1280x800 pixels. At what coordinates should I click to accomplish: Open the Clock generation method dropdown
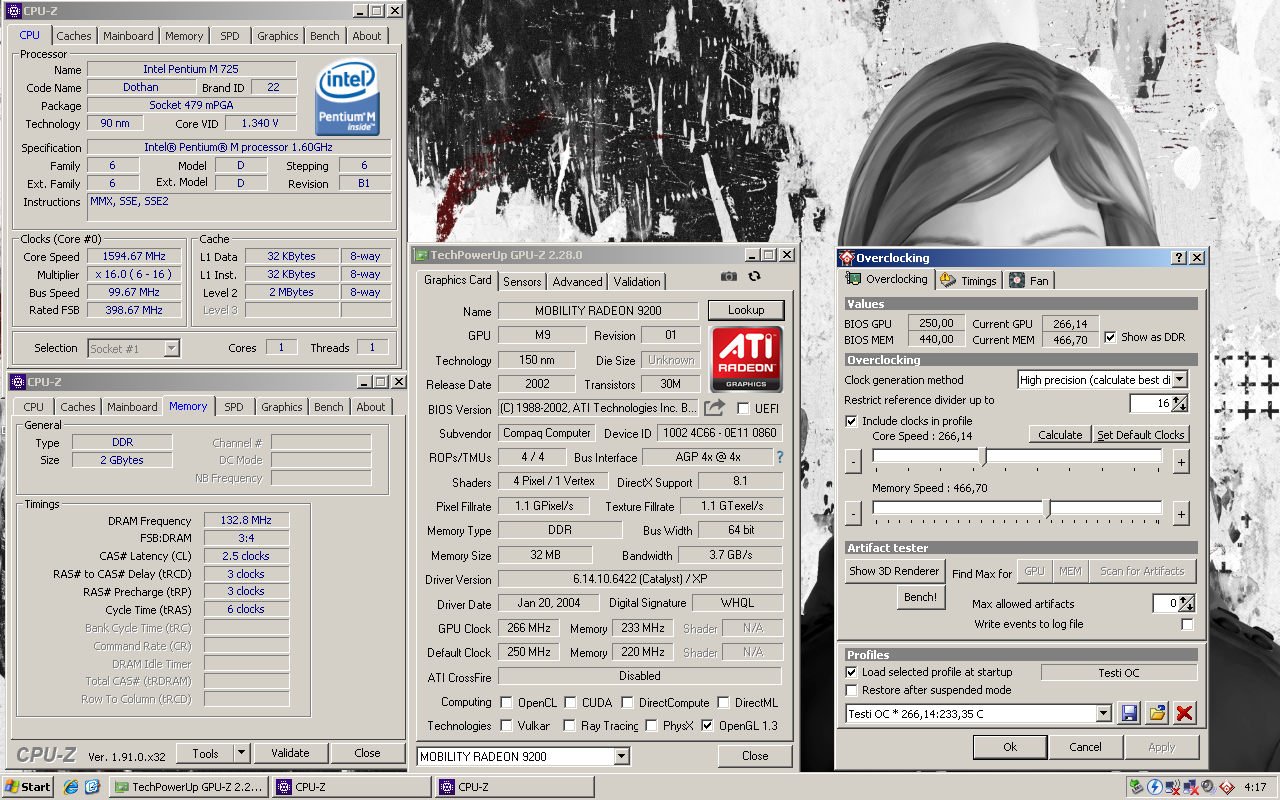[x=1180, y=380]
